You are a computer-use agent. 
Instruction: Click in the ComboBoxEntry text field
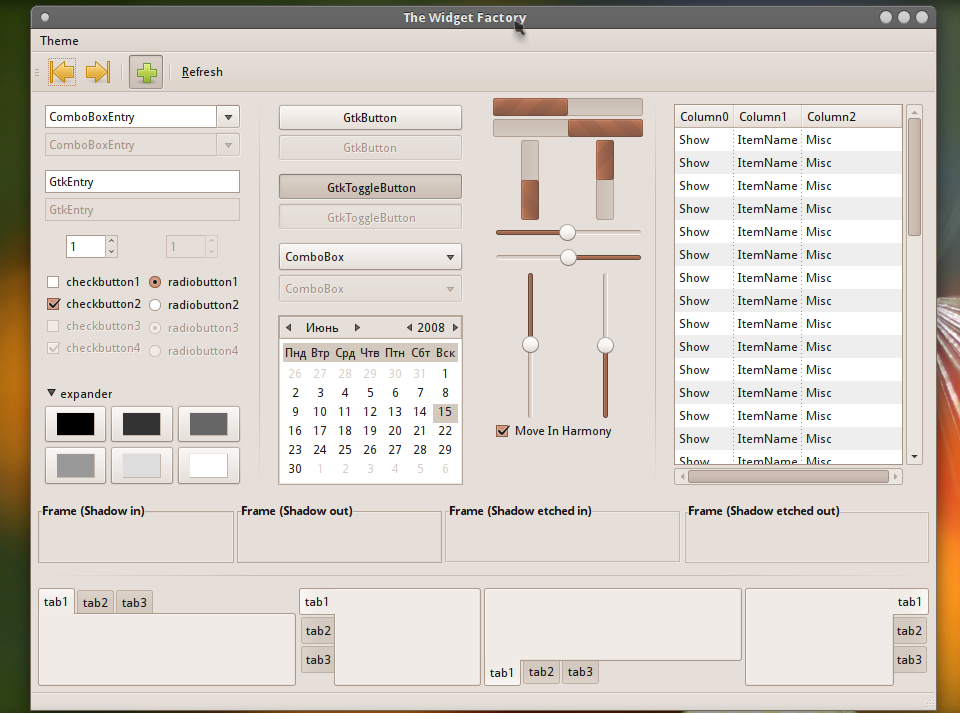130,117
